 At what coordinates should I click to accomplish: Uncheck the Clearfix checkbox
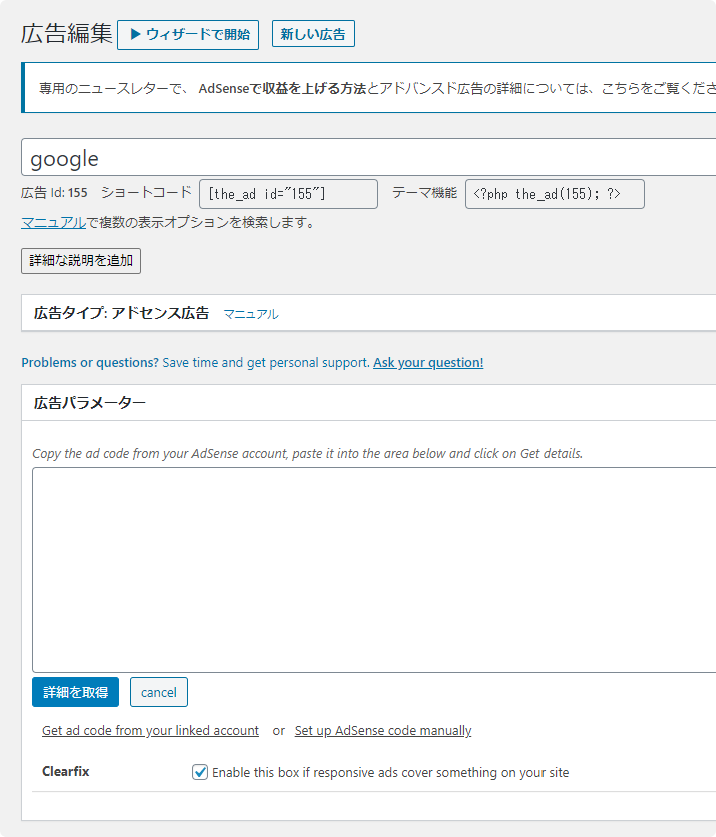[200, 772]
